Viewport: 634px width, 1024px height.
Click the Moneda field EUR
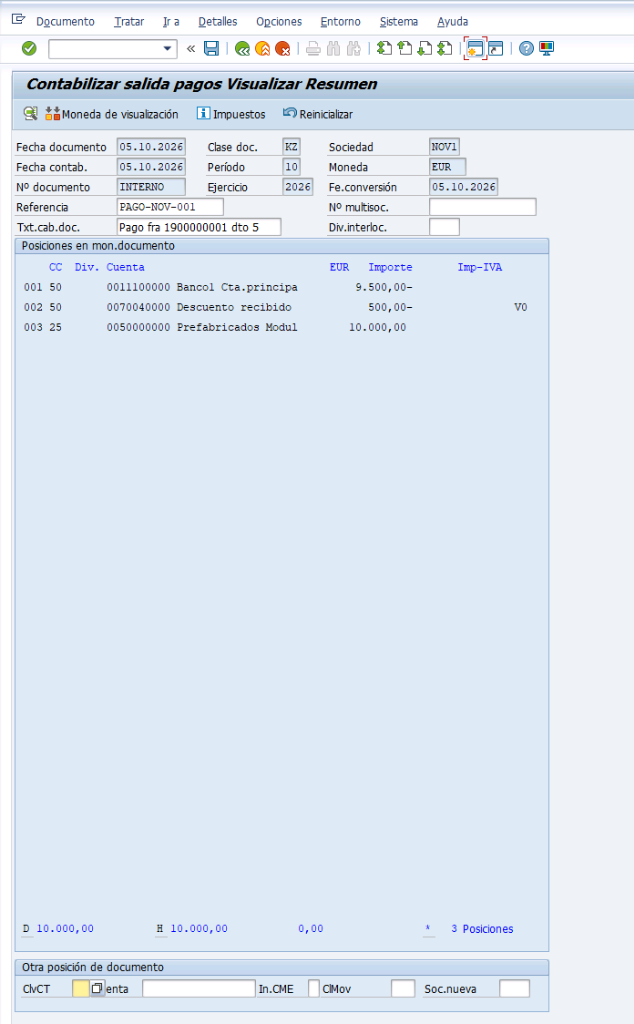(448, 167)
